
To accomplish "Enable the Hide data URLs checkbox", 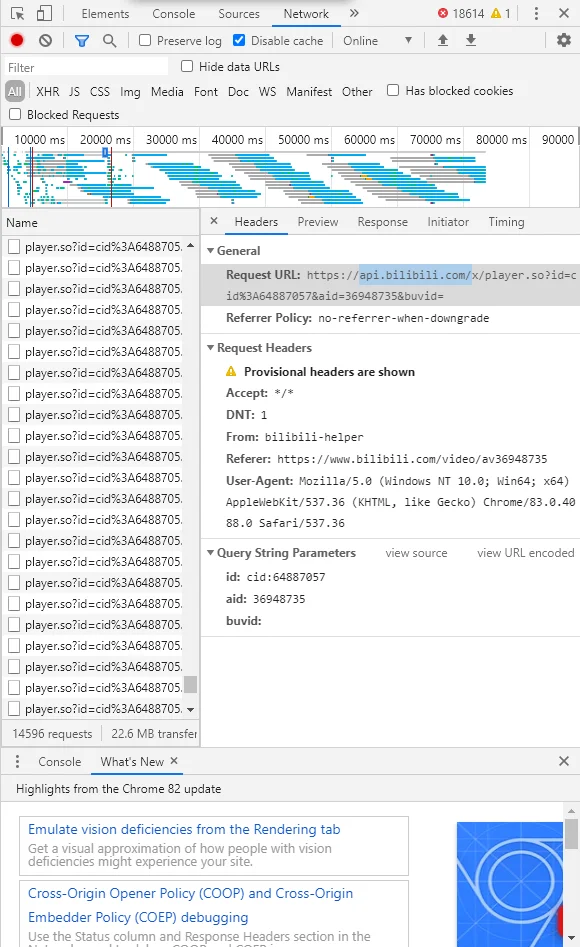I will tap(187, 66).
